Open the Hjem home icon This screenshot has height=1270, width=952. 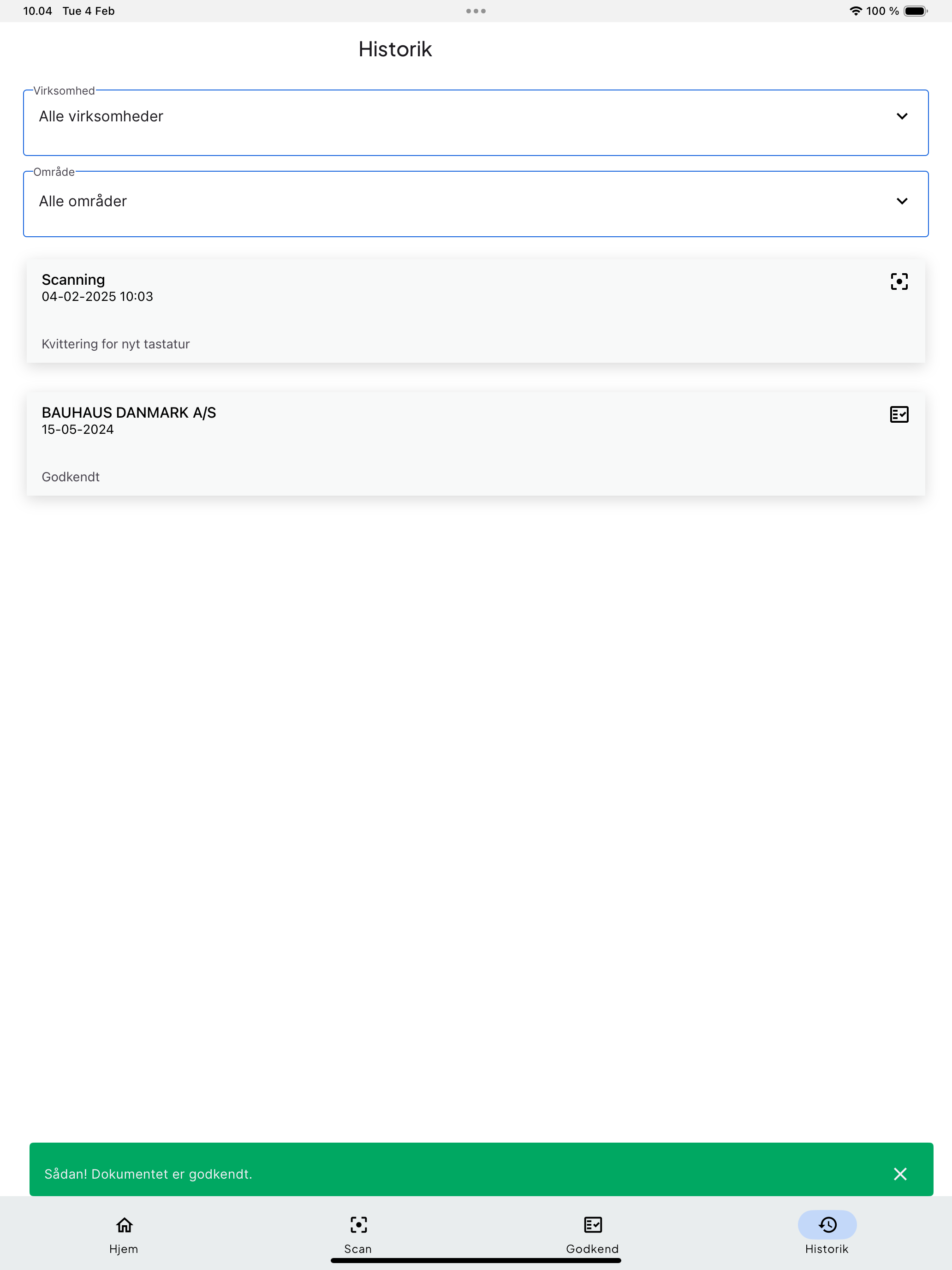coord(124,1225)
